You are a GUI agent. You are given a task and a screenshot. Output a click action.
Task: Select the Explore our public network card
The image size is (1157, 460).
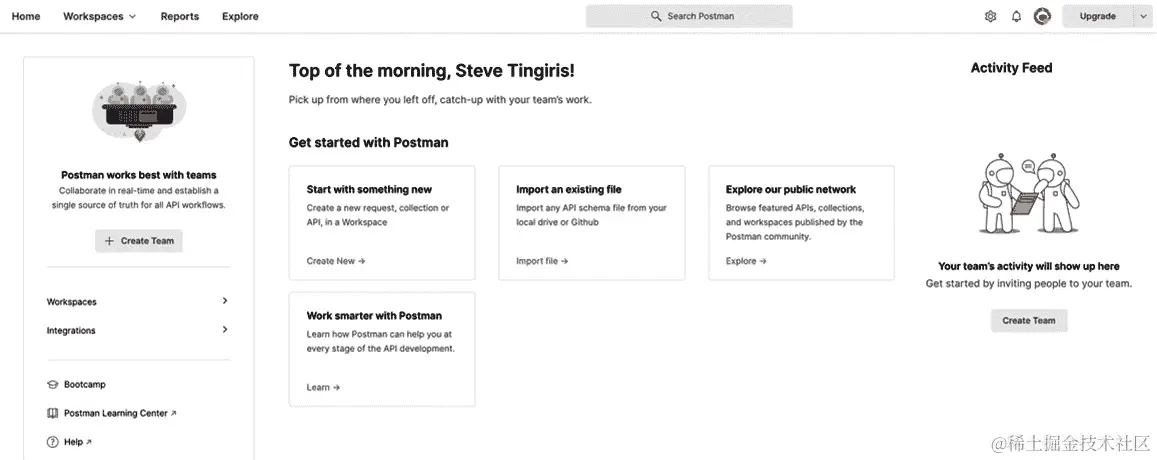tap(801, 223)
